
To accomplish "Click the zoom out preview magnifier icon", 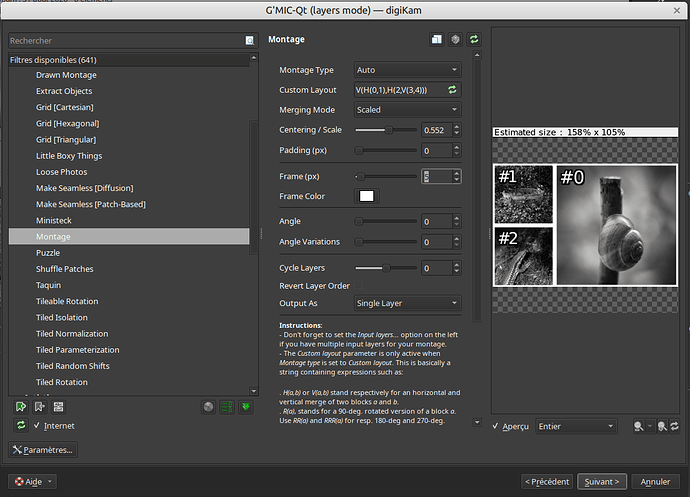I will pyautogui.click(x=639, y=426).
